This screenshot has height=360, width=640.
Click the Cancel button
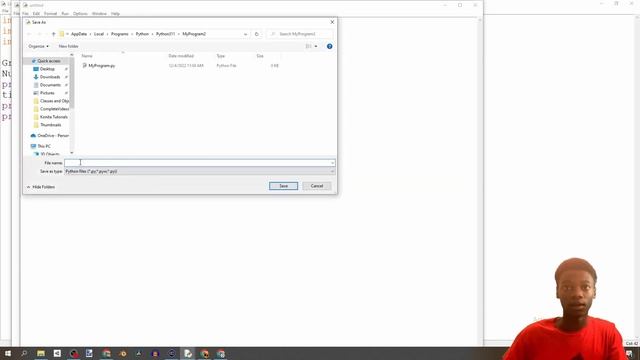pyautogui.click(x=317, y=186)
